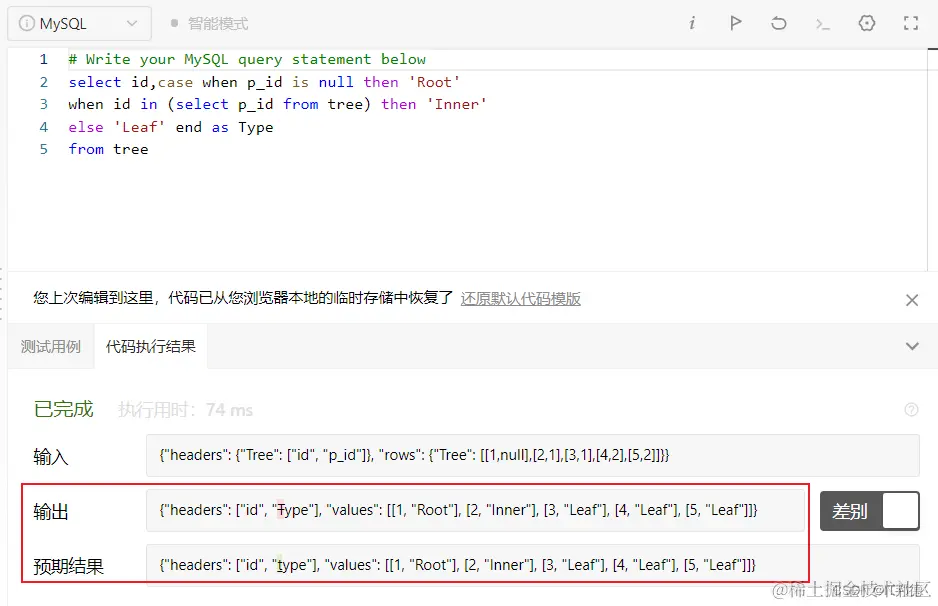Enter fullscreen editor mode
Image resolution: width=938 pixels, height=606 pixels.
point(910,23)
